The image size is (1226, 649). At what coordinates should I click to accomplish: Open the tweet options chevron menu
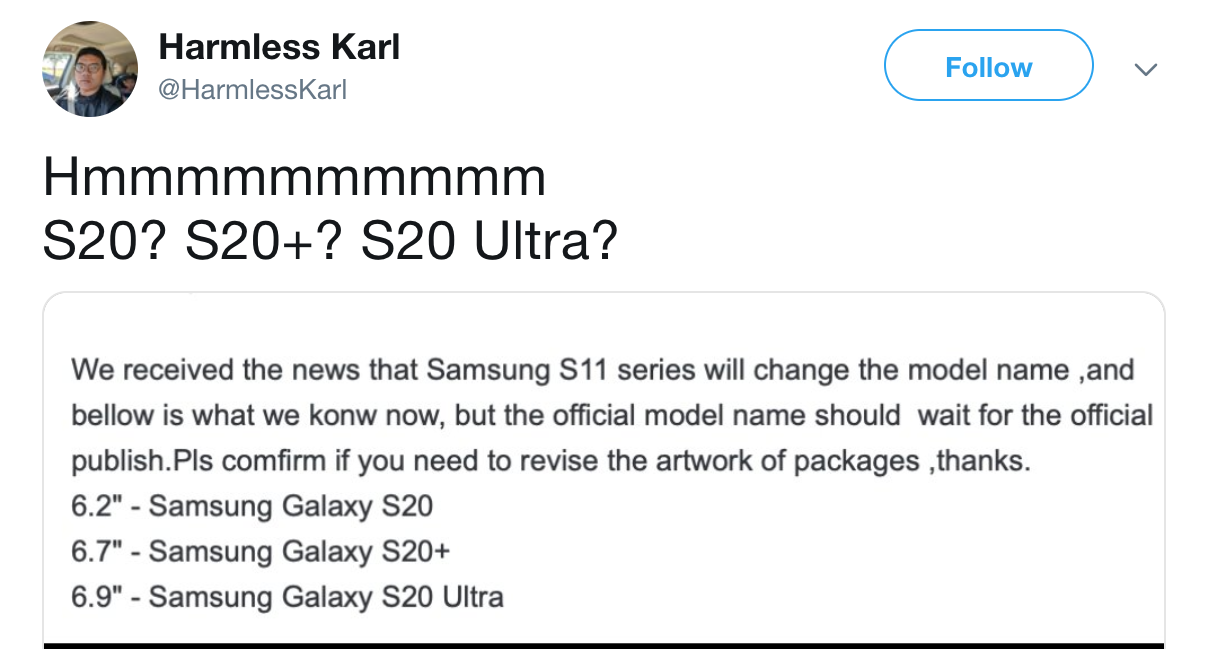(1146, 70)
